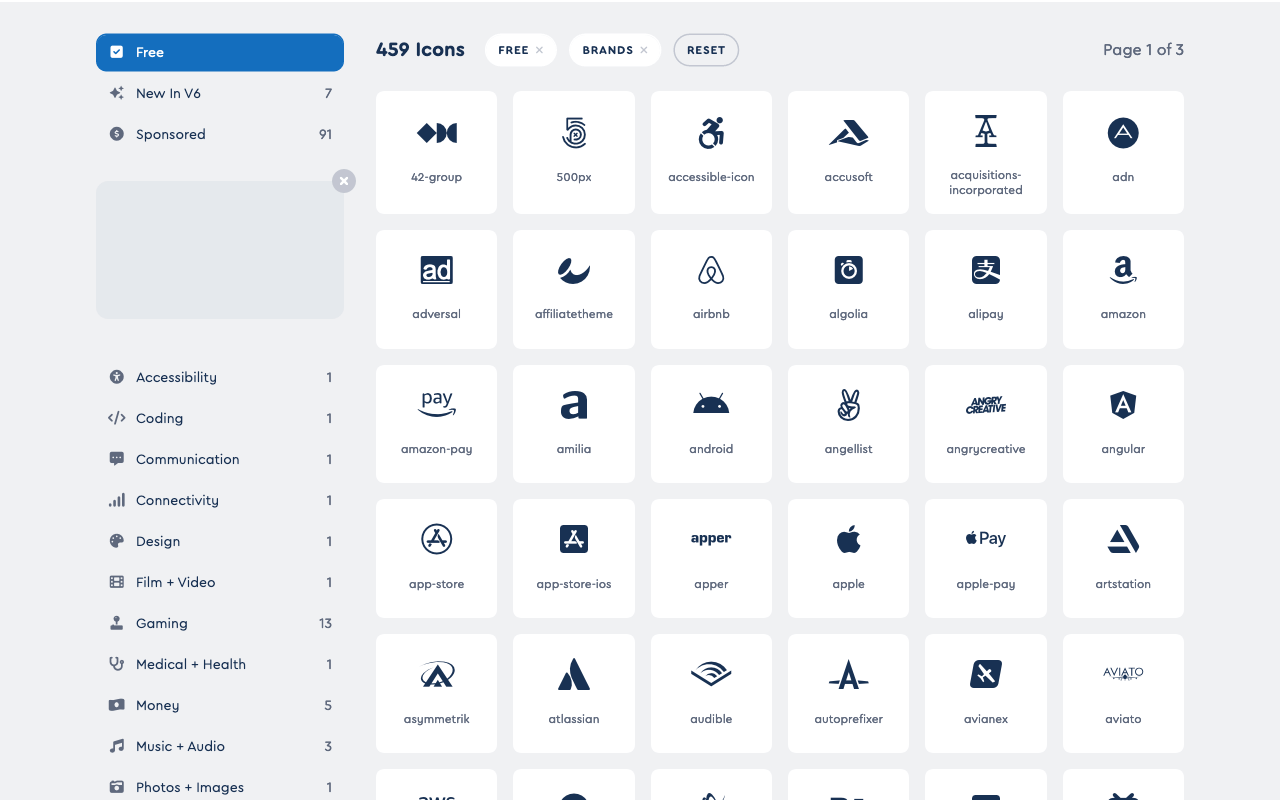Pick the affiliatetheme icon

pos(574,289)
